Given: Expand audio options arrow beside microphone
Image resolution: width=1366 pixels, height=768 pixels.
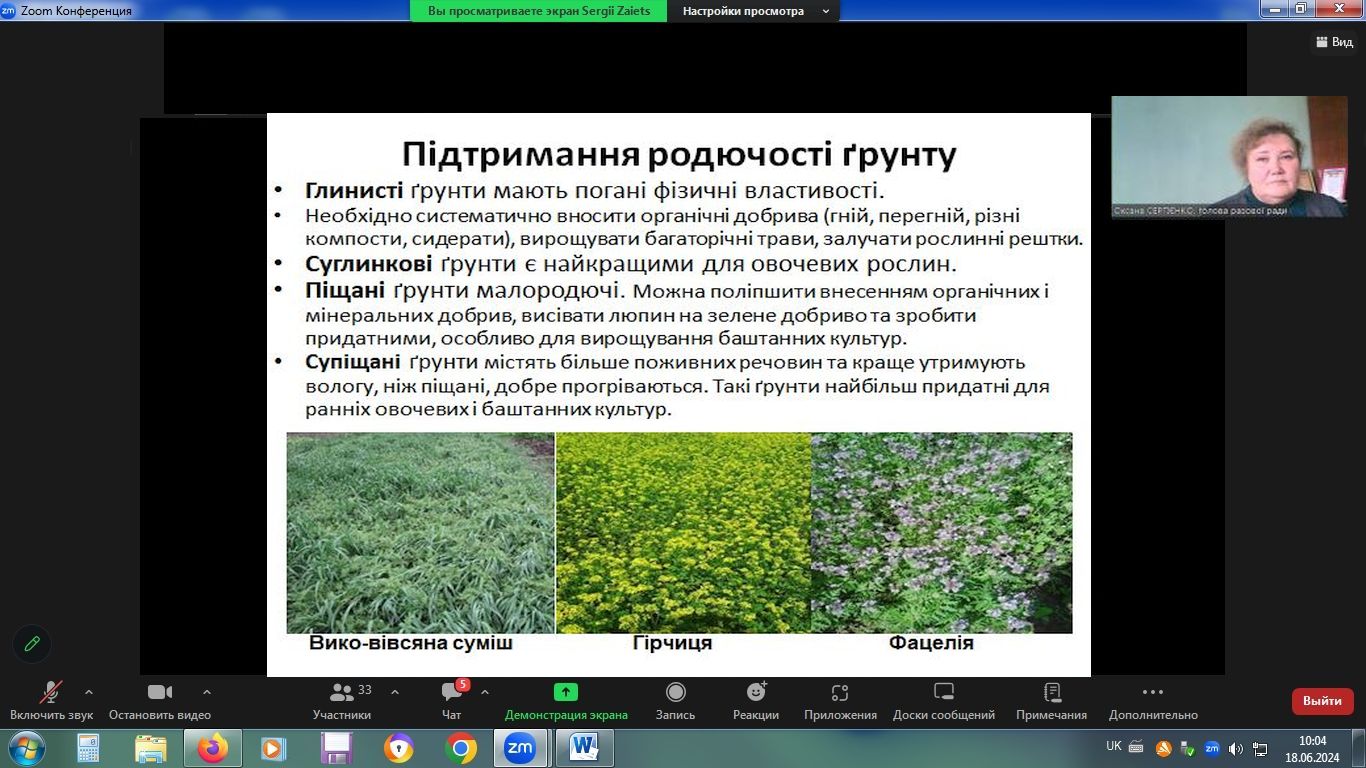Looking at the screenshot, I should coord(89,692).
